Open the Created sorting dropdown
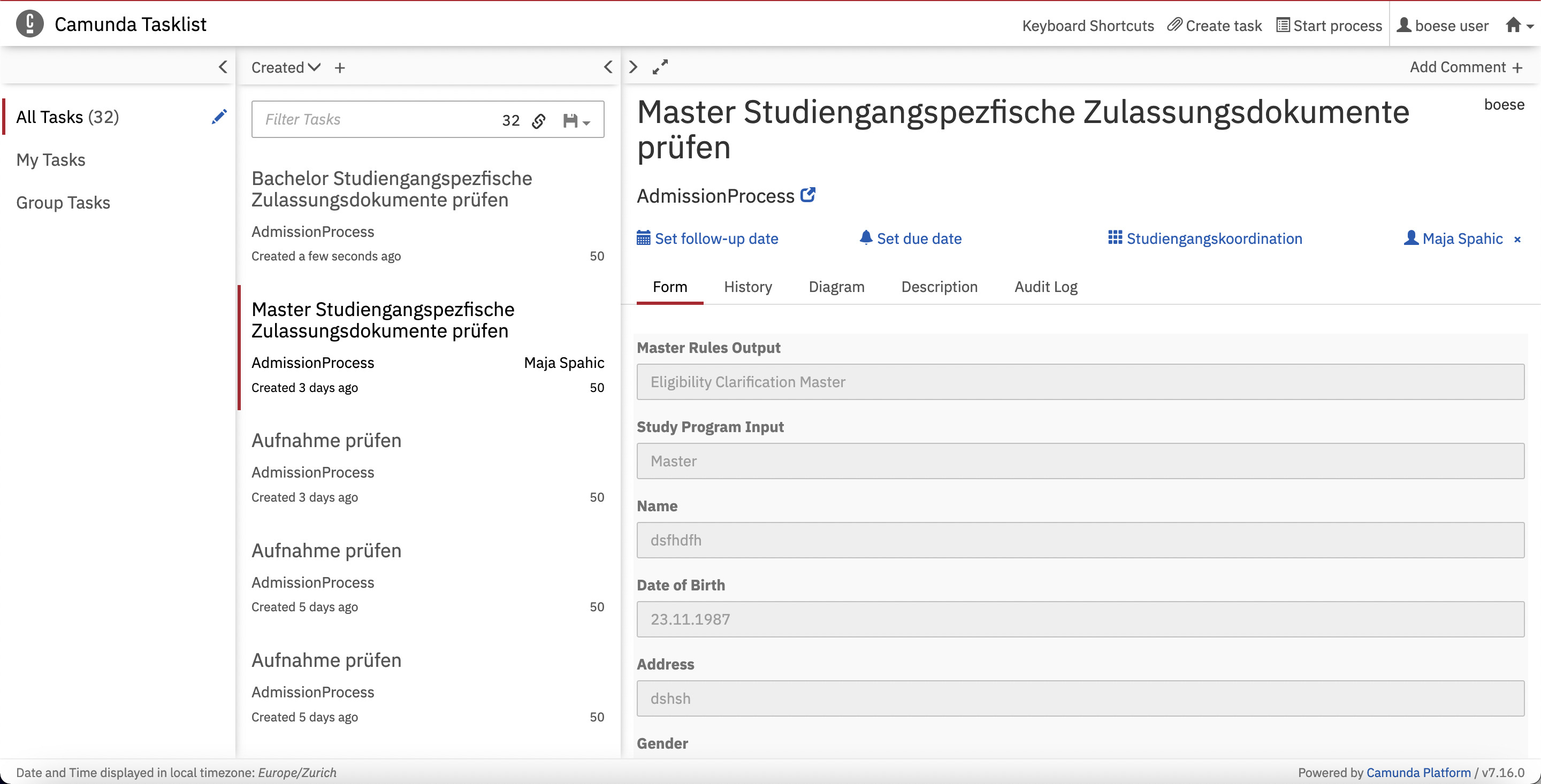This screenshot has width=1541, height=784. (x=285, y=66)
